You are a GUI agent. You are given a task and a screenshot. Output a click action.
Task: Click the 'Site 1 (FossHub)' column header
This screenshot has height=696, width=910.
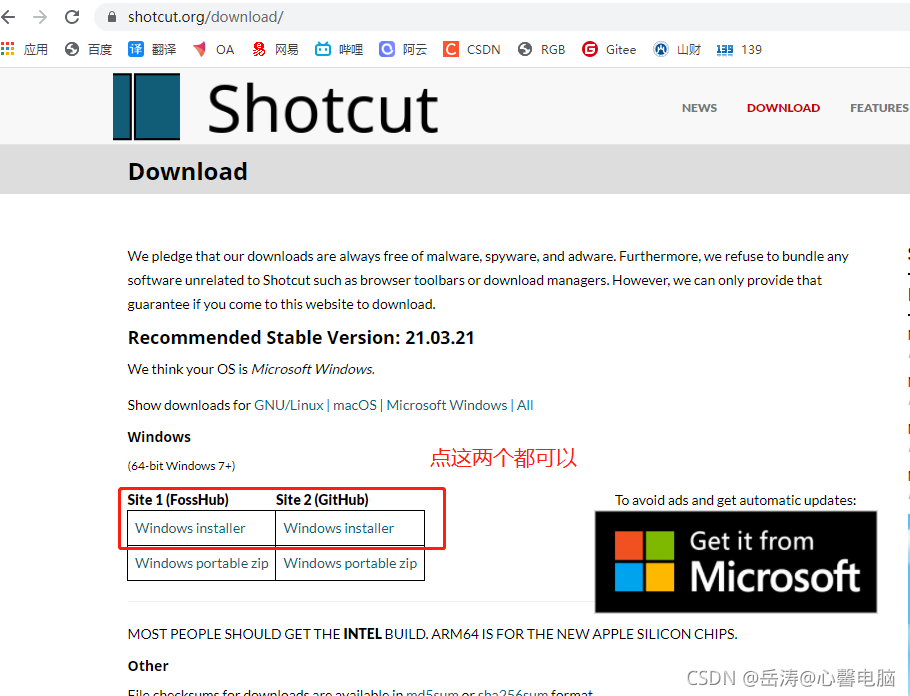(178, 500)
